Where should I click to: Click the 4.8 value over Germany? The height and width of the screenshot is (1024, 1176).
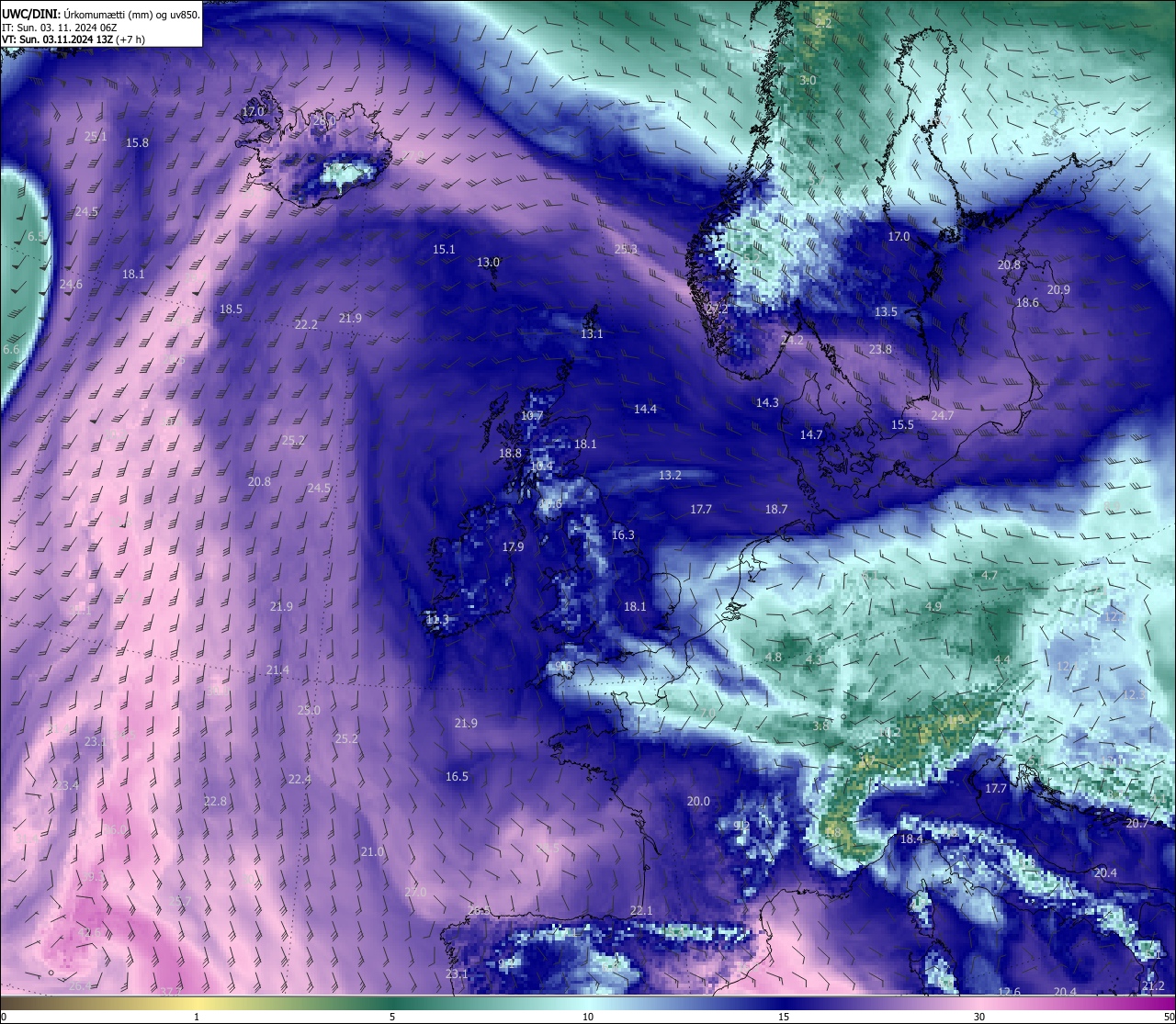pyautogui.click(x=774, y=658)
